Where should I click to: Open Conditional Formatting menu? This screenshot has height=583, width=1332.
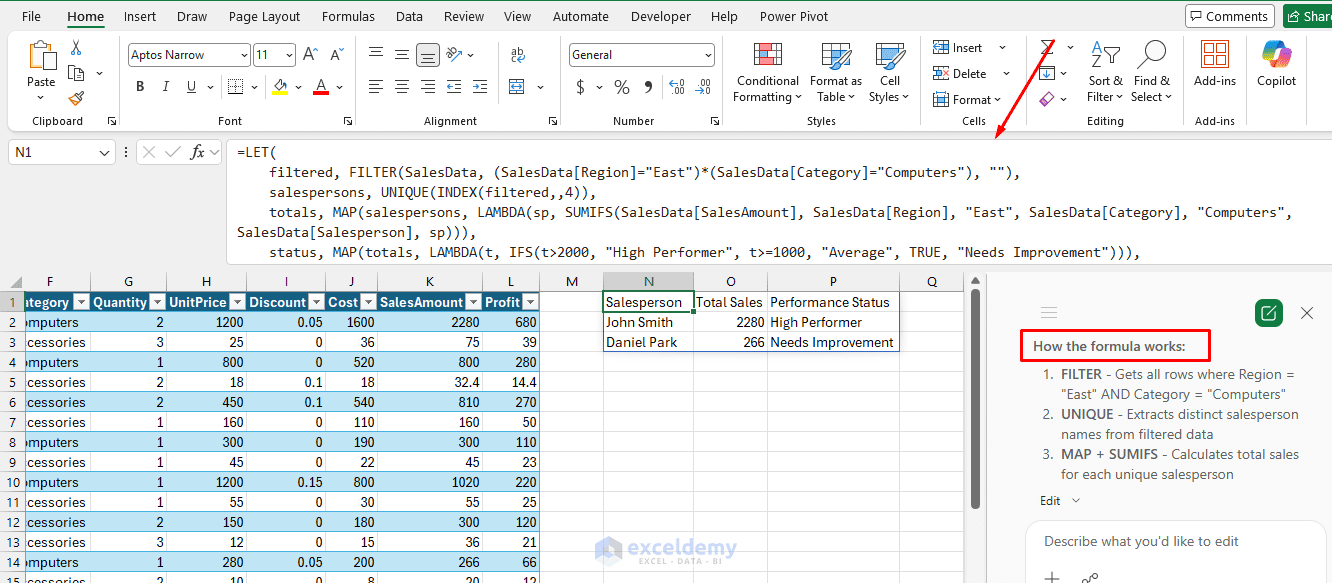point(767,72)
